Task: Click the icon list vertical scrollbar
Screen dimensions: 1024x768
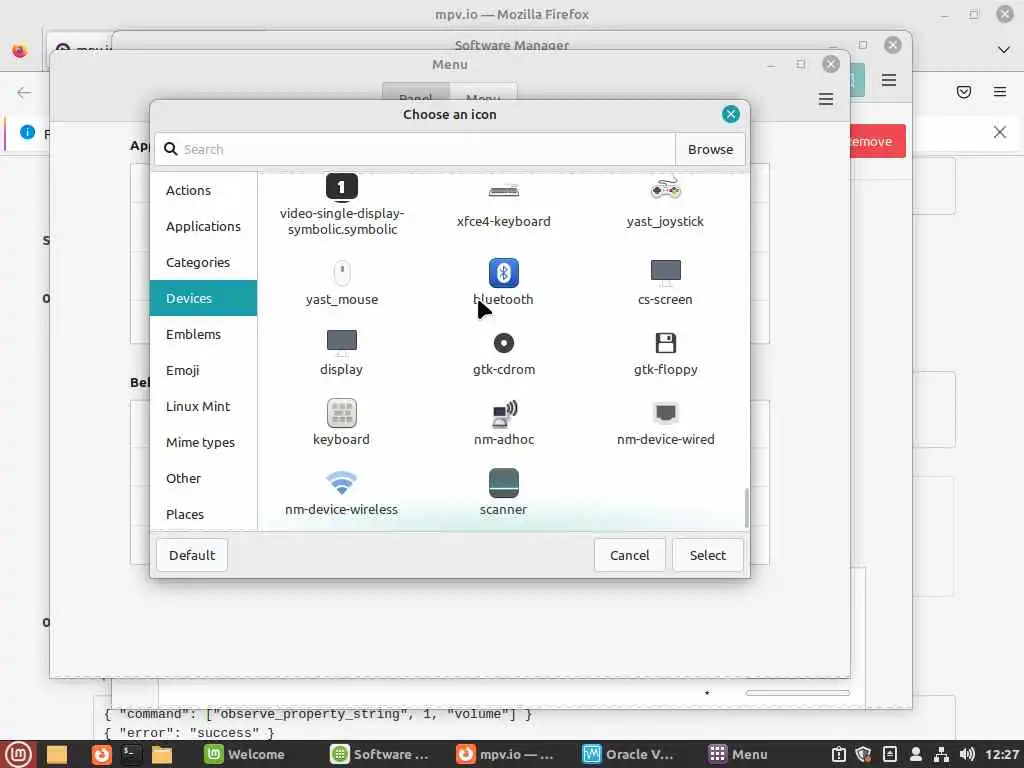Action: point(746,507)
